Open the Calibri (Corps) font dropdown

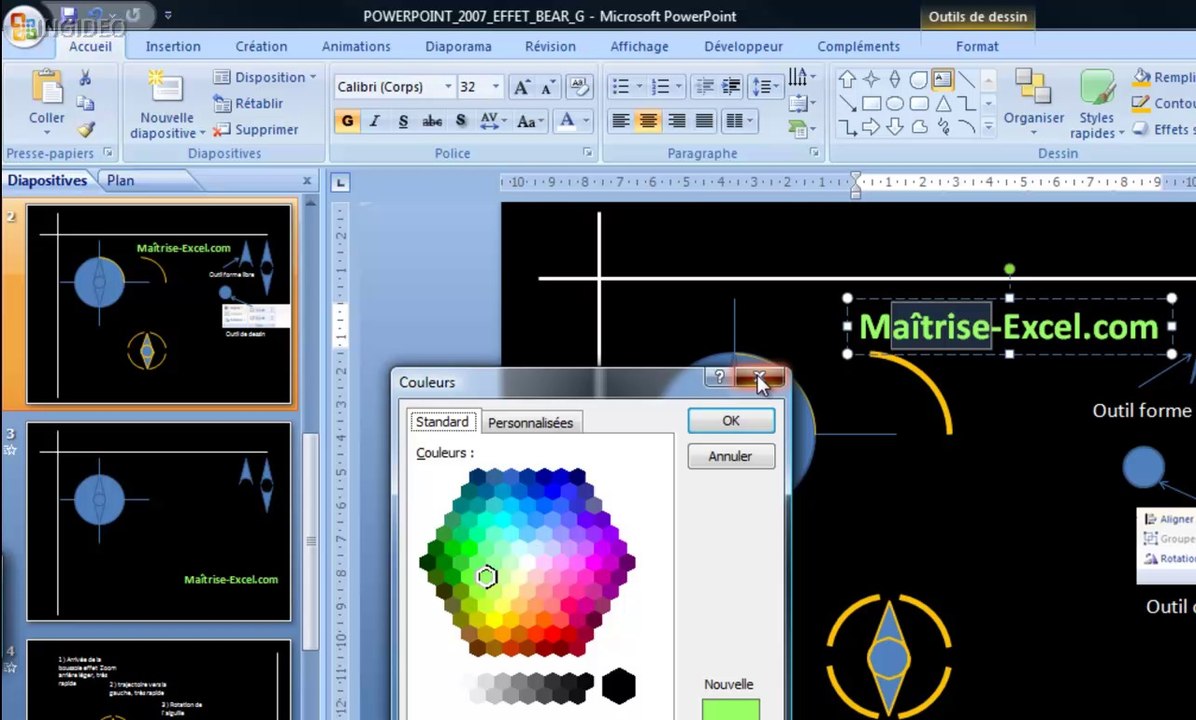tap(448, 87)
